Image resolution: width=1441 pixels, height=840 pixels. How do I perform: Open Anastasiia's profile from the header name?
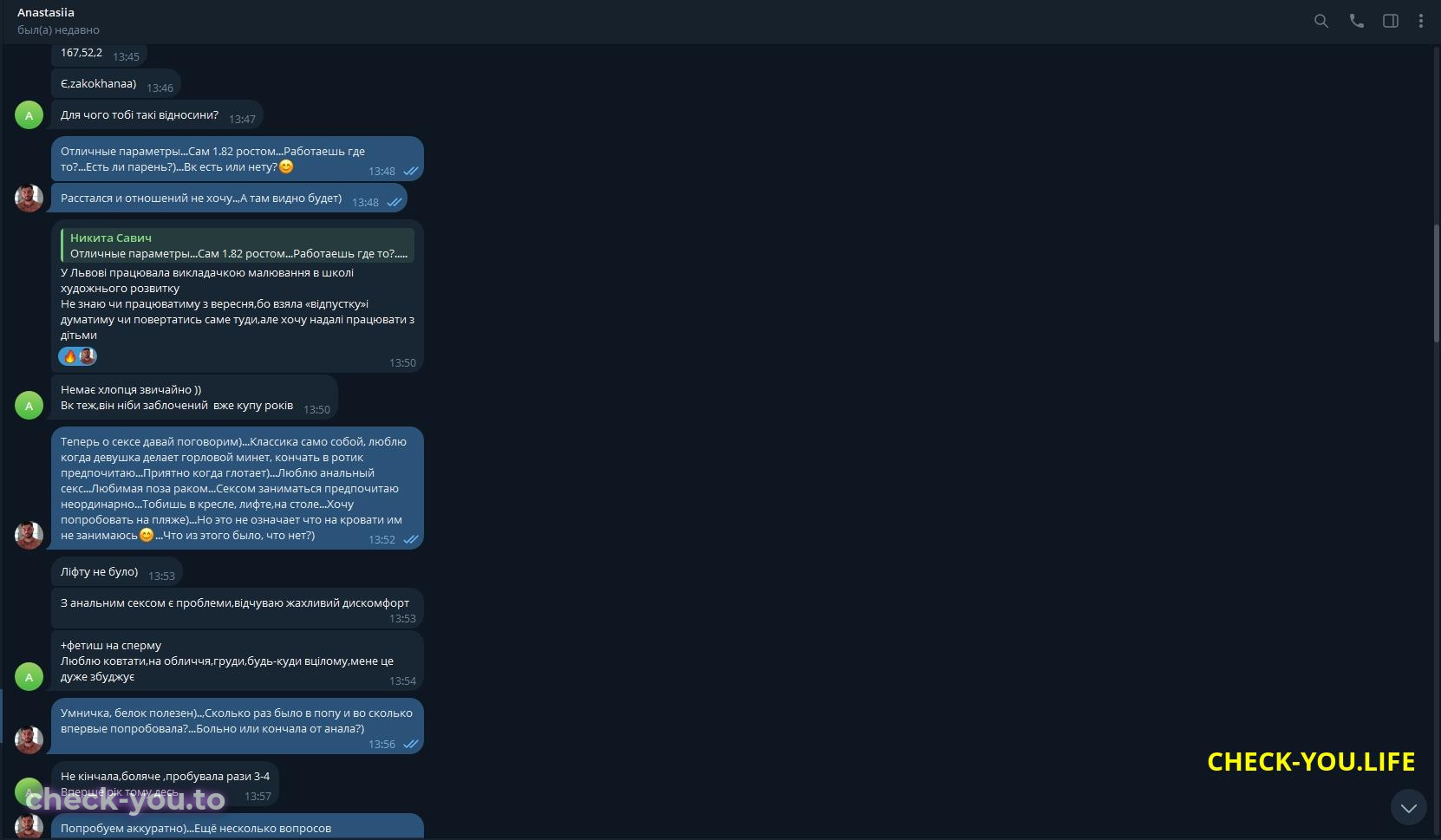46,12
